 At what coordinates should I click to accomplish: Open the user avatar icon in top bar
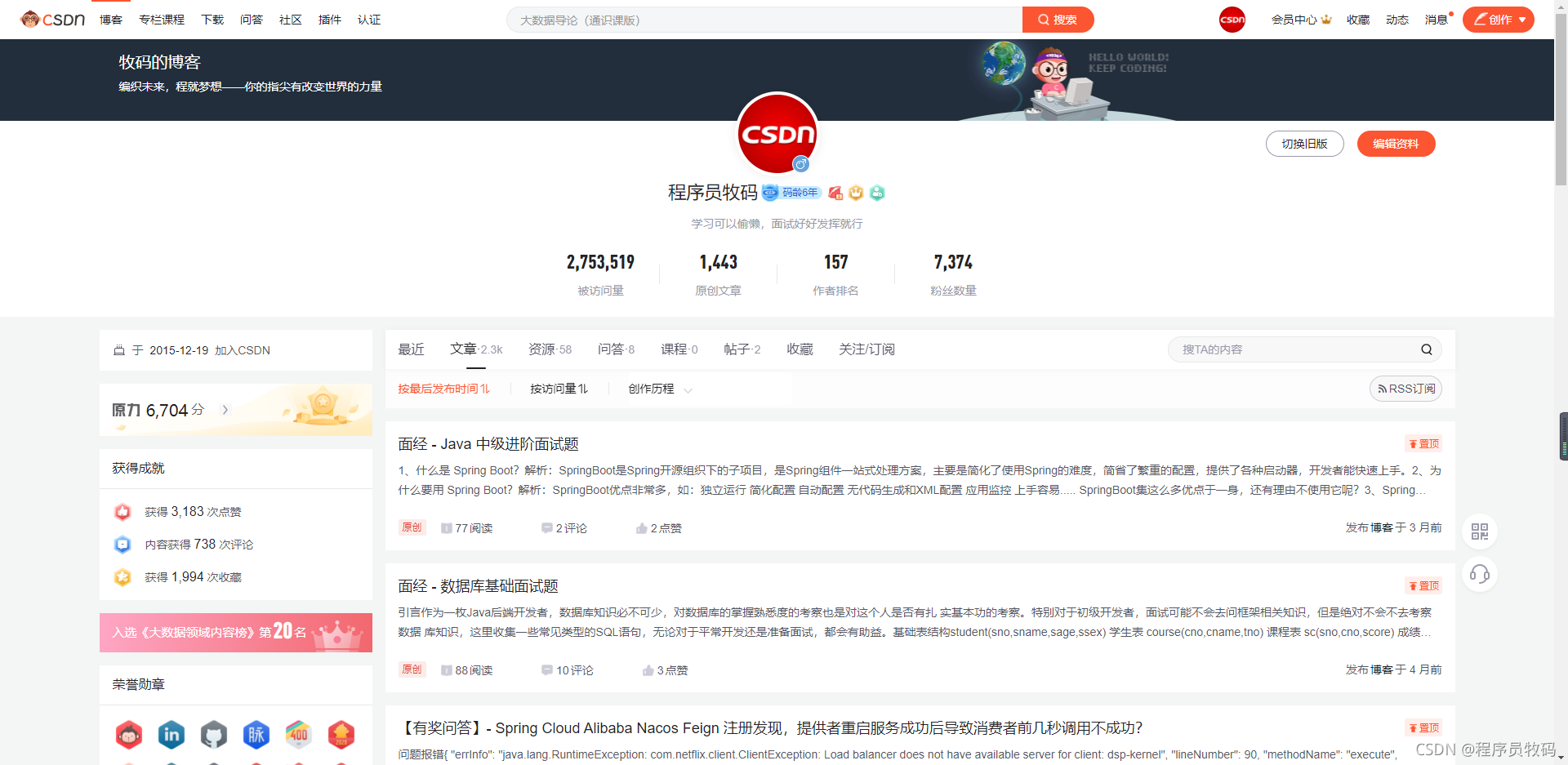[1232, 20]
